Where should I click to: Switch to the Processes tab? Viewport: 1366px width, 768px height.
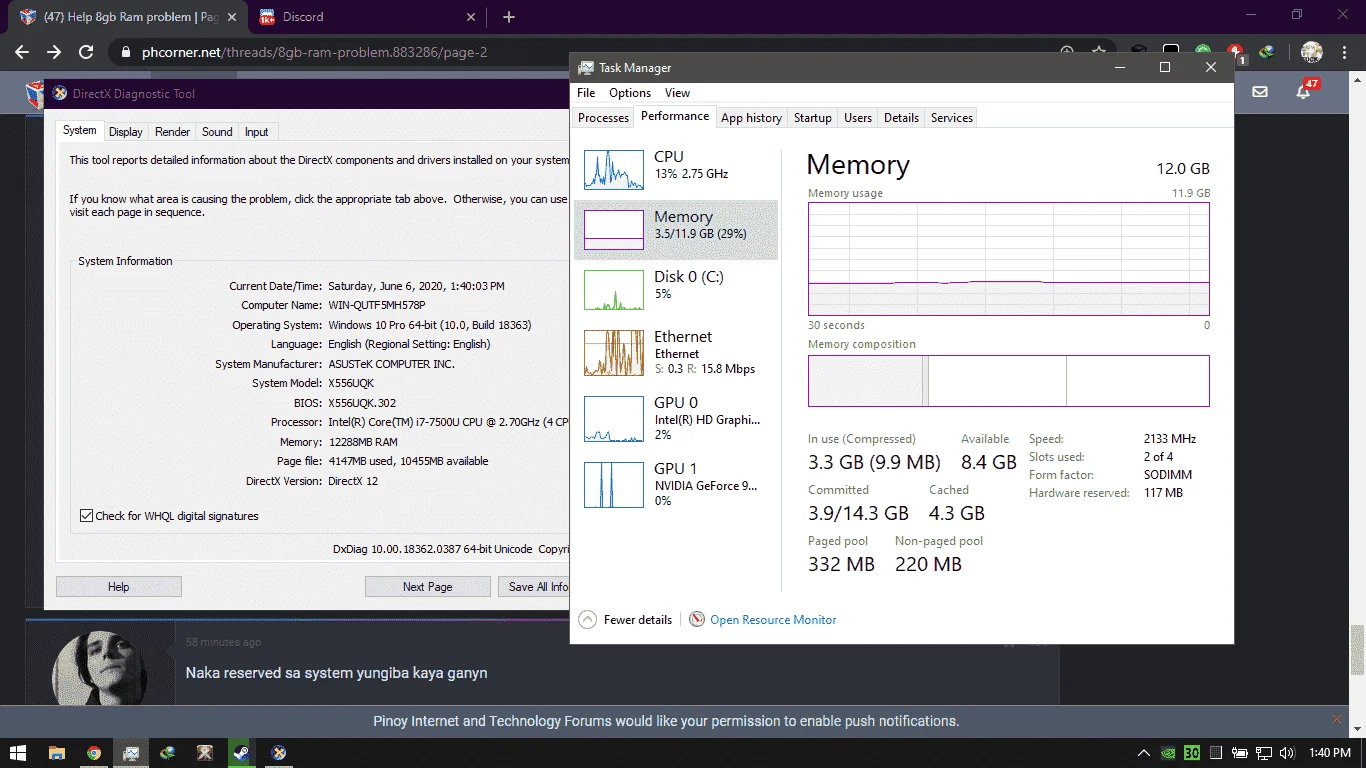coord(604,118)
